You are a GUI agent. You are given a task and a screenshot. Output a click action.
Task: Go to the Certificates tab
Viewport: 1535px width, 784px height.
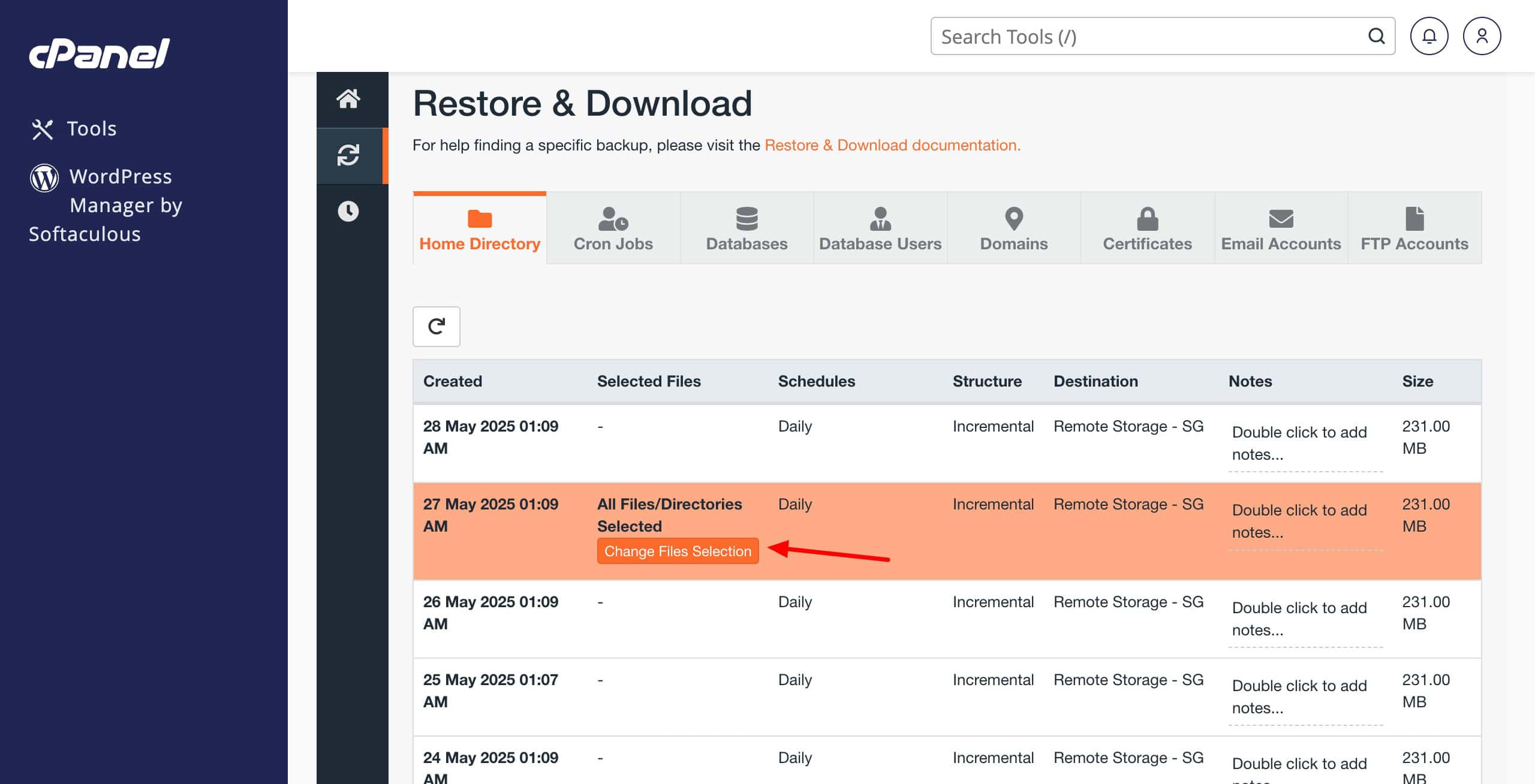[1147, 228]
